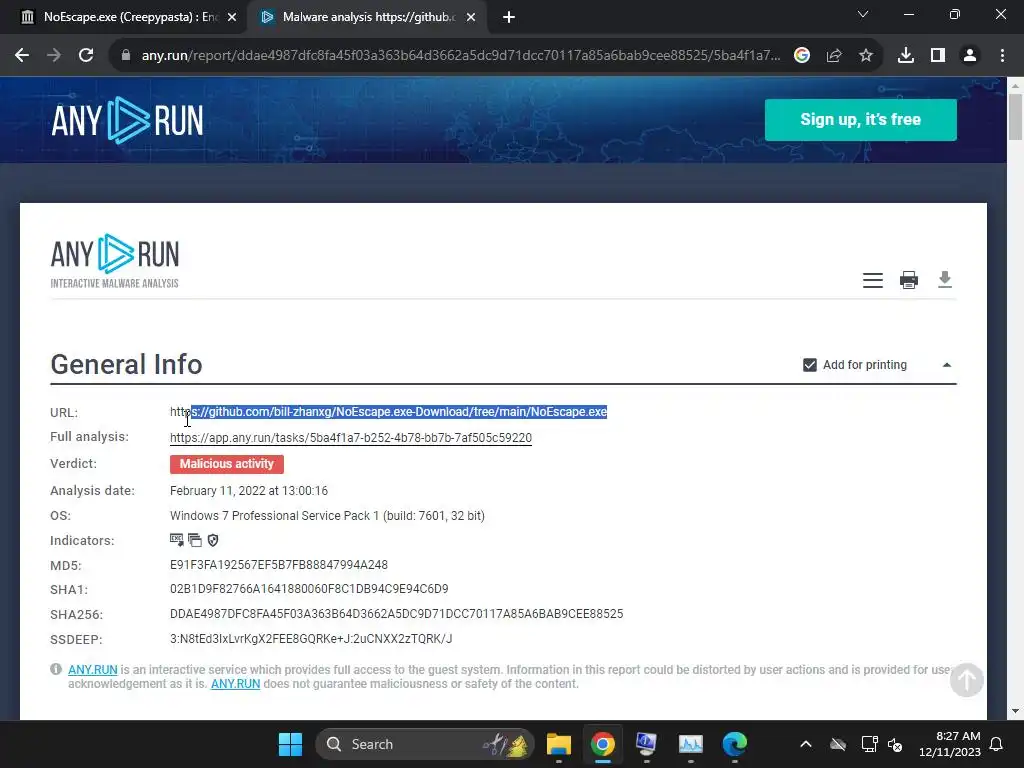
Task: Open the notification bell in tray
Action: click(997, 744)
